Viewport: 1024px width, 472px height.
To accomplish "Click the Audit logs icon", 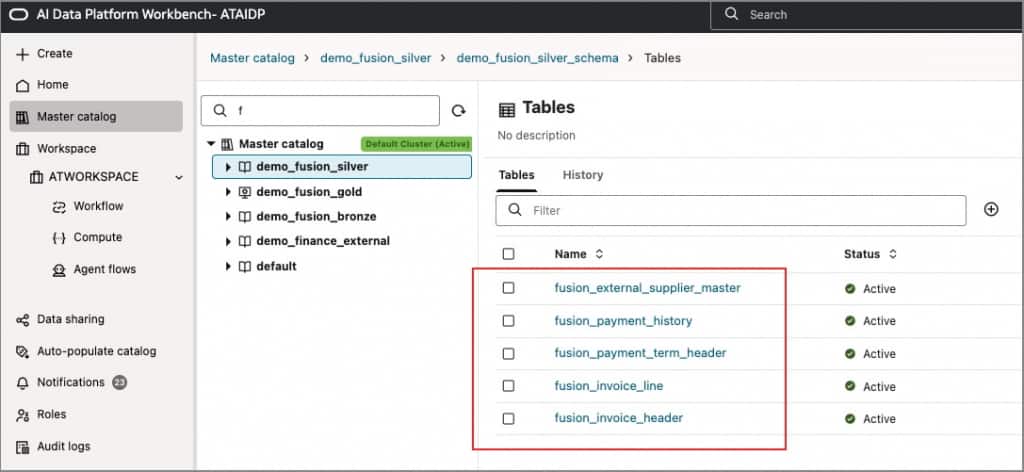I will click(x=23, y=447).
